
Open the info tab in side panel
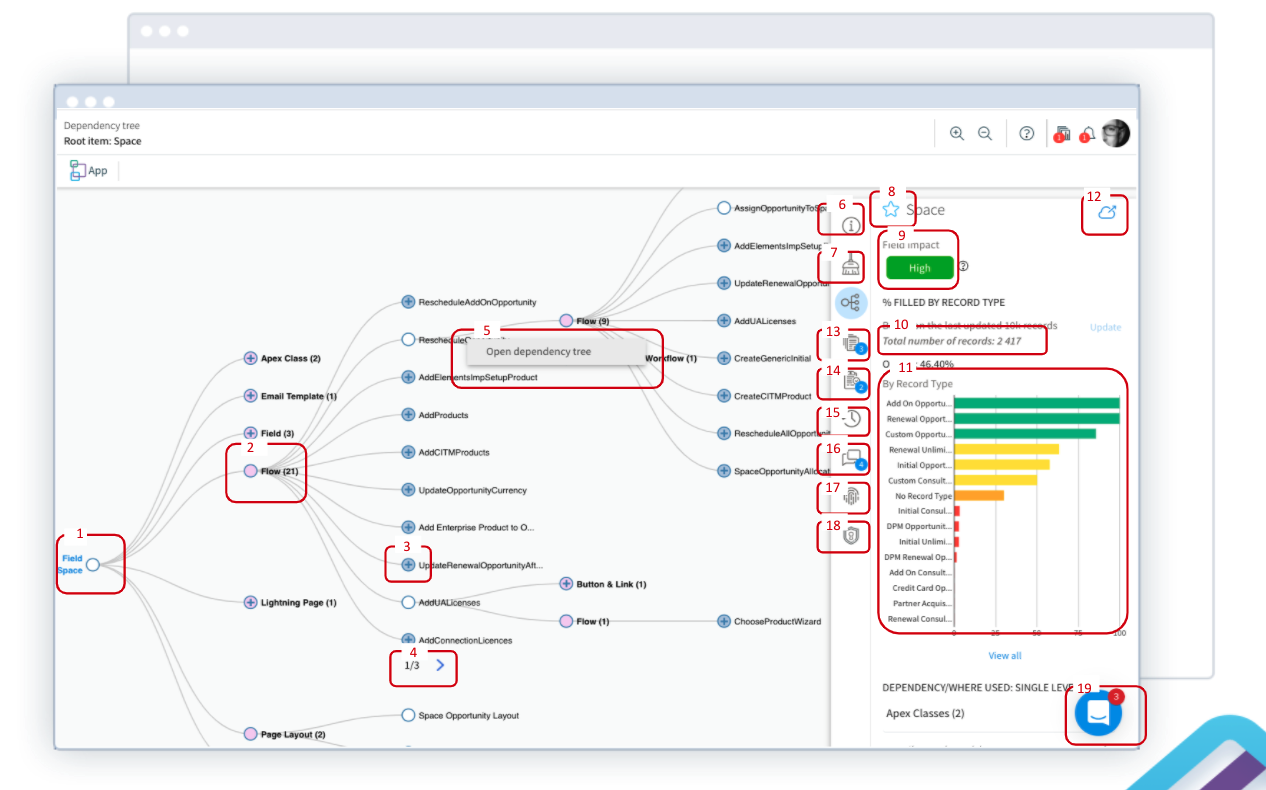[851, 225]
